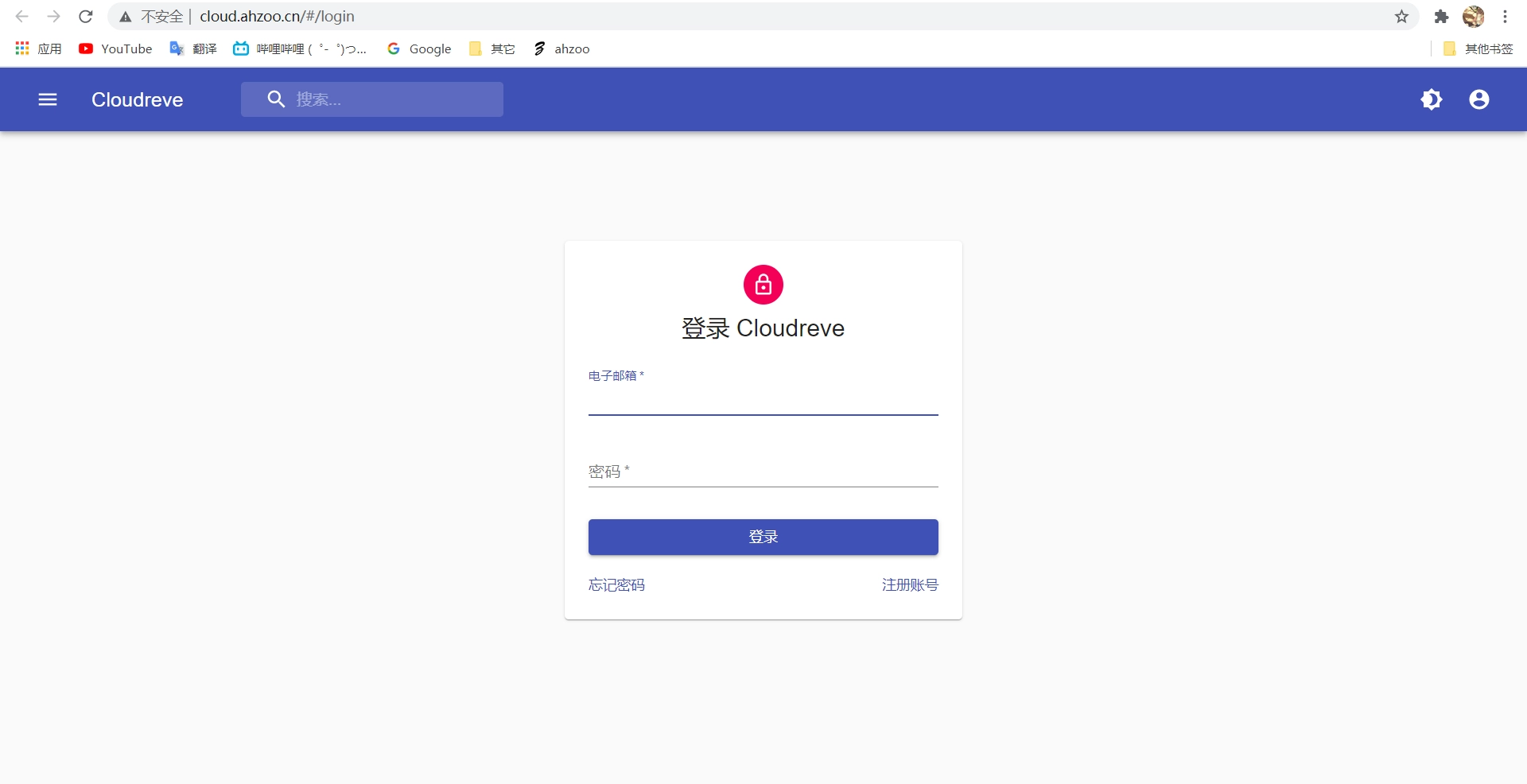
Task: Open the account icon in the navbar
Action: point(1478,99)
